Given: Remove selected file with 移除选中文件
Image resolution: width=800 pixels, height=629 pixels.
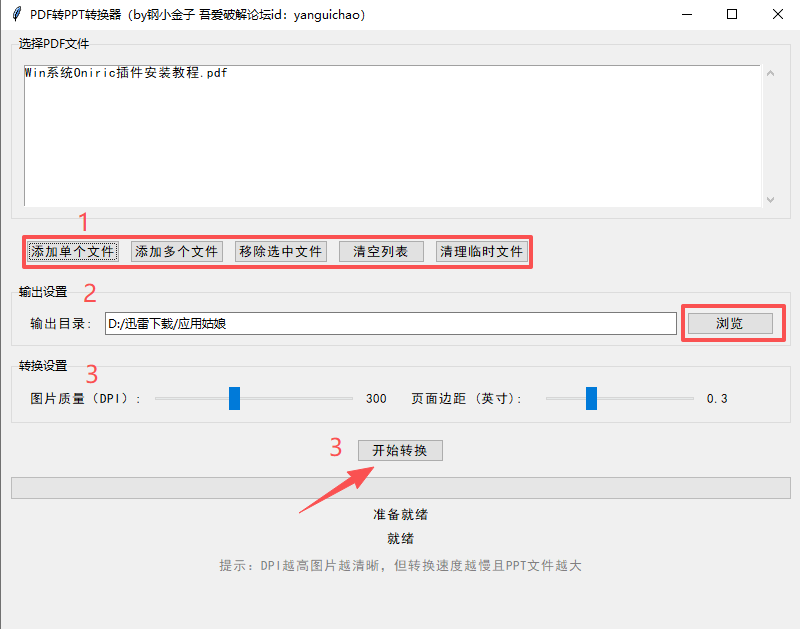Looking at the screenshot, I should coord(280,252).
